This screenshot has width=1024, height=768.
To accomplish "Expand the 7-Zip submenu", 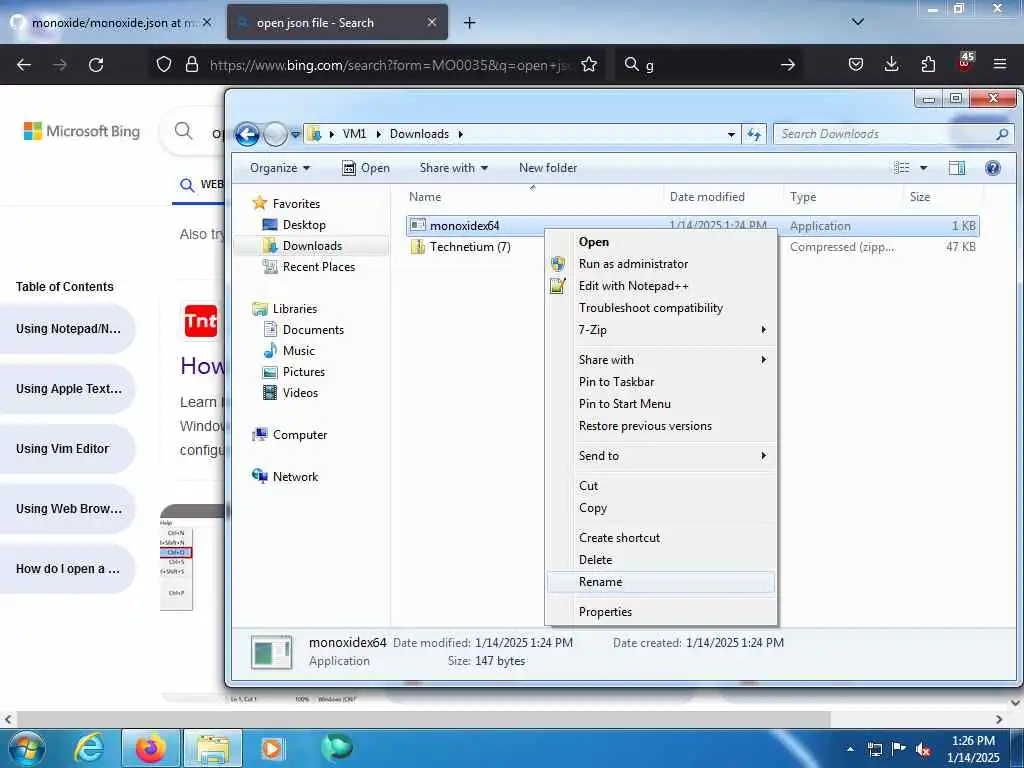I will point(661,330).
